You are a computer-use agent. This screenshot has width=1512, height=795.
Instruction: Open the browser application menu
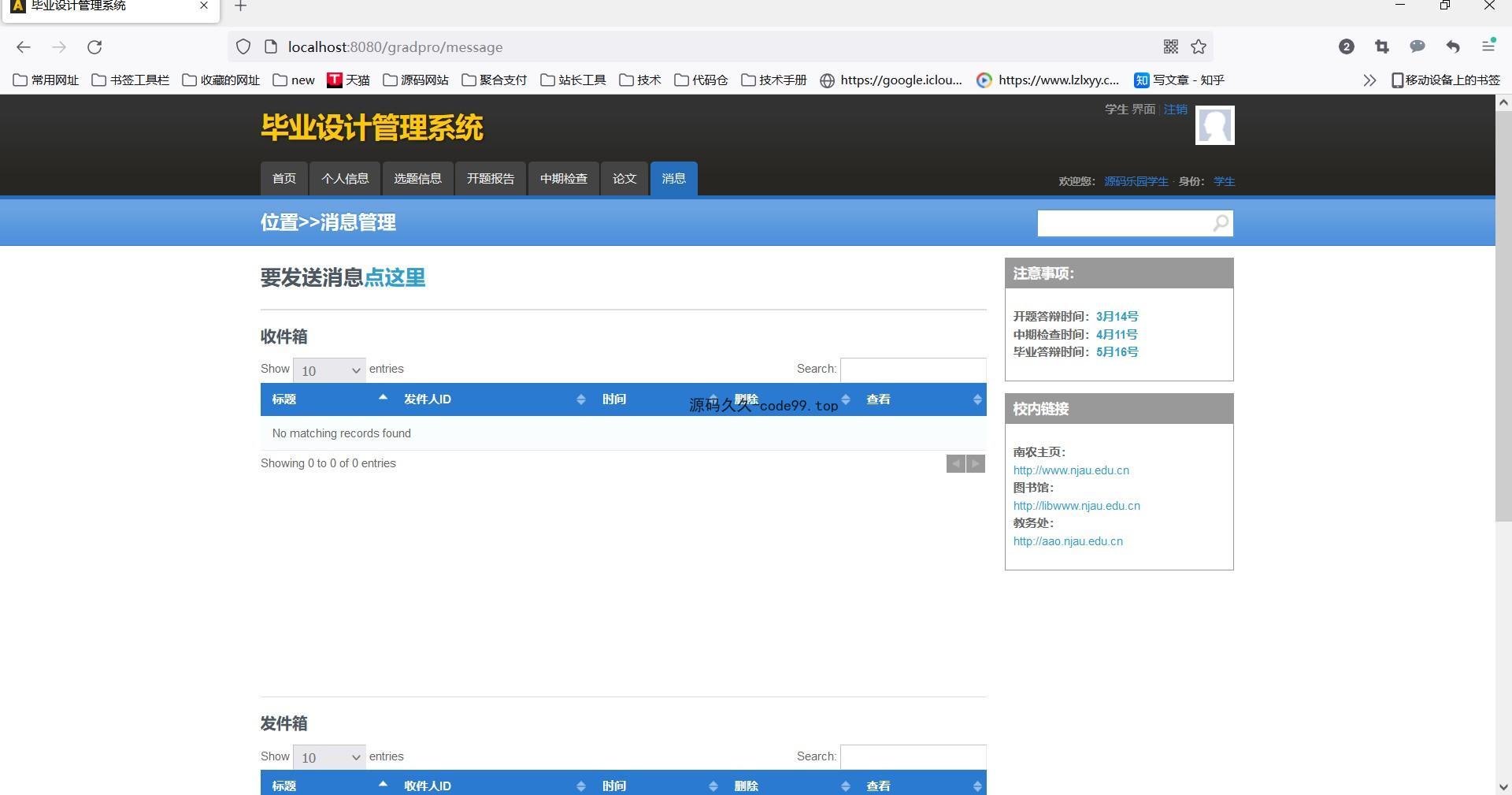[1488, 46]
